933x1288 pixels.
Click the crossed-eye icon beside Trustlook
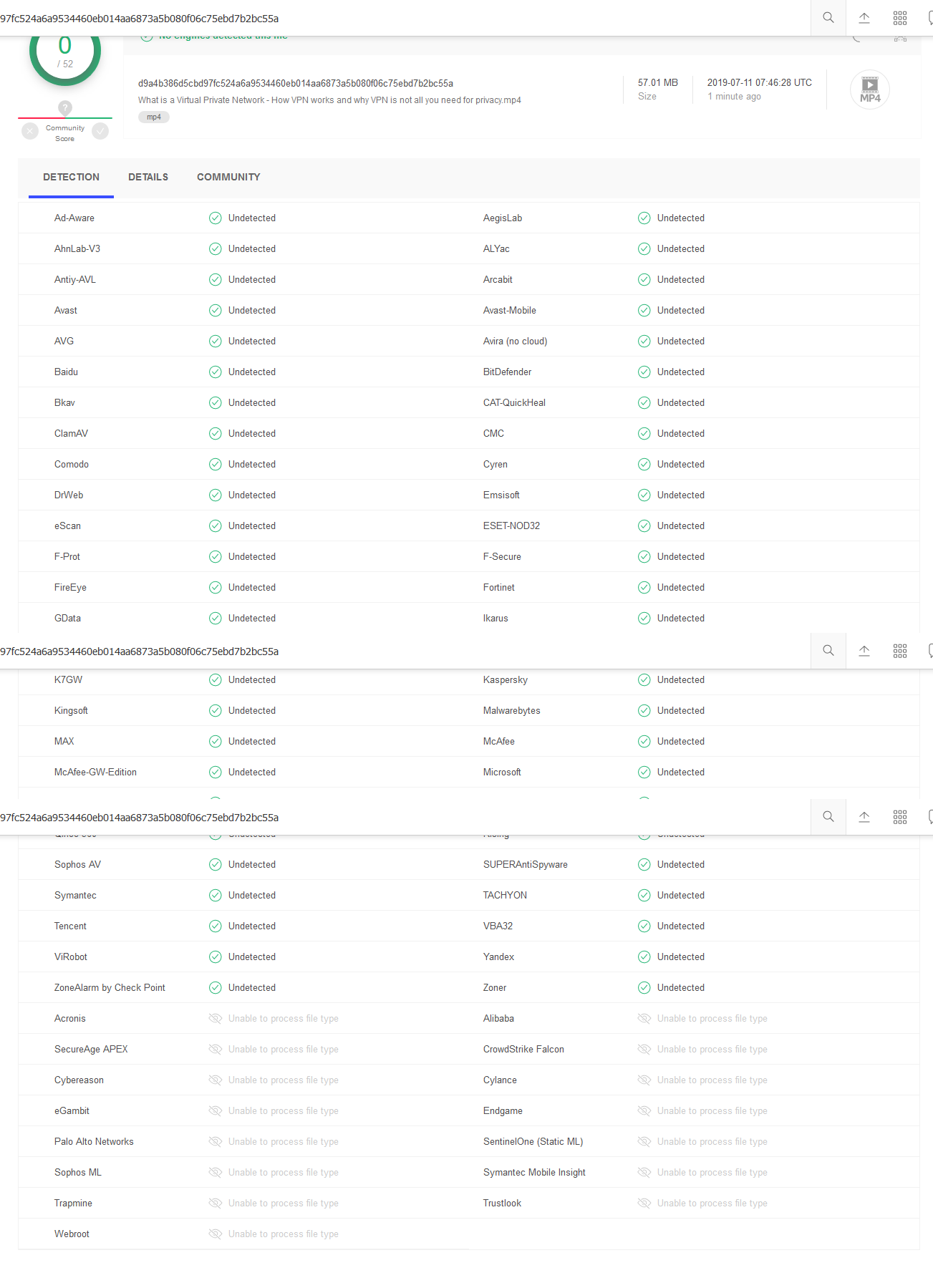tap(644, 1204)
